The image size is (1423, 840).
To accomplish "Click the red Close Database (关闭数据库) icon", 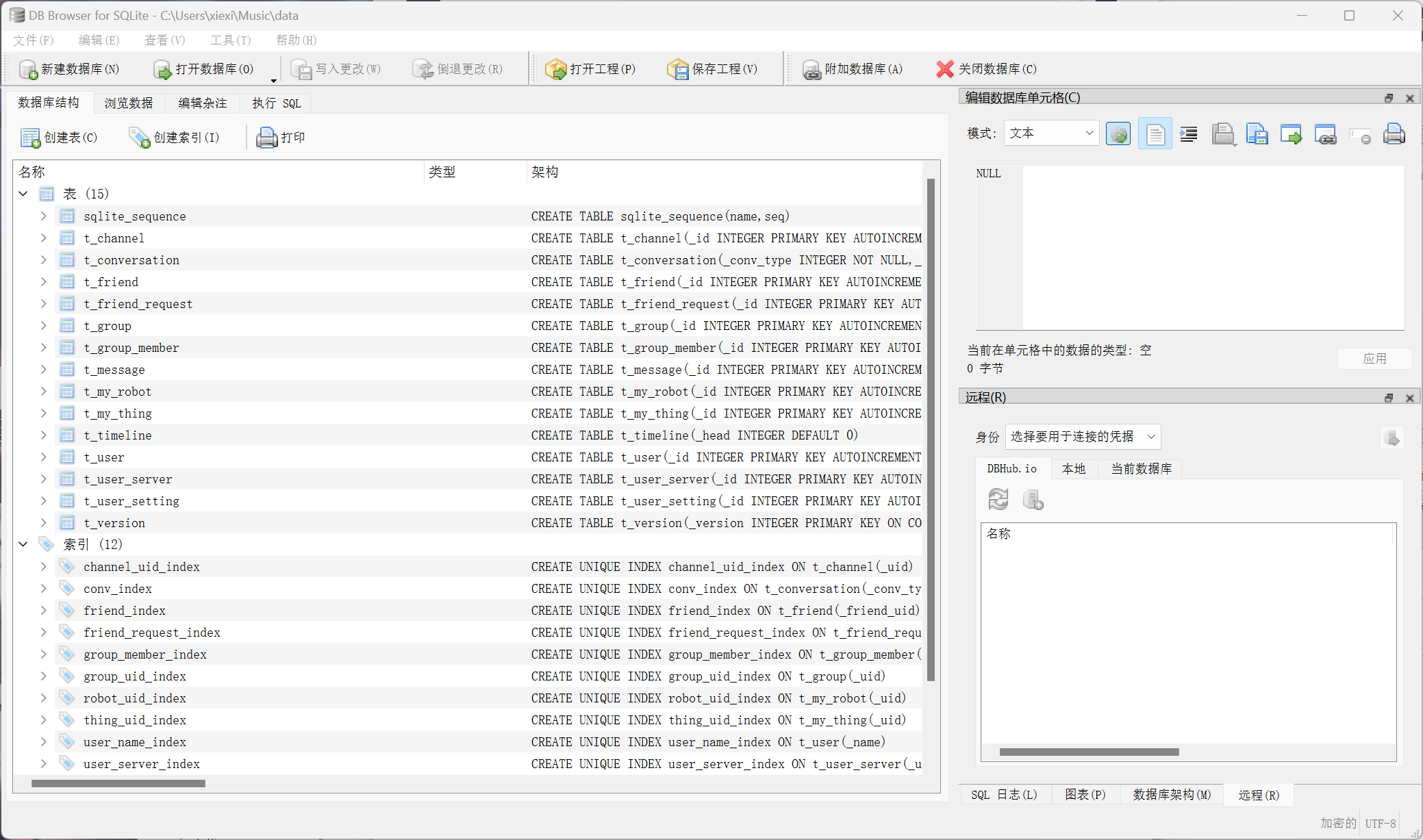I will click(945, 69).
